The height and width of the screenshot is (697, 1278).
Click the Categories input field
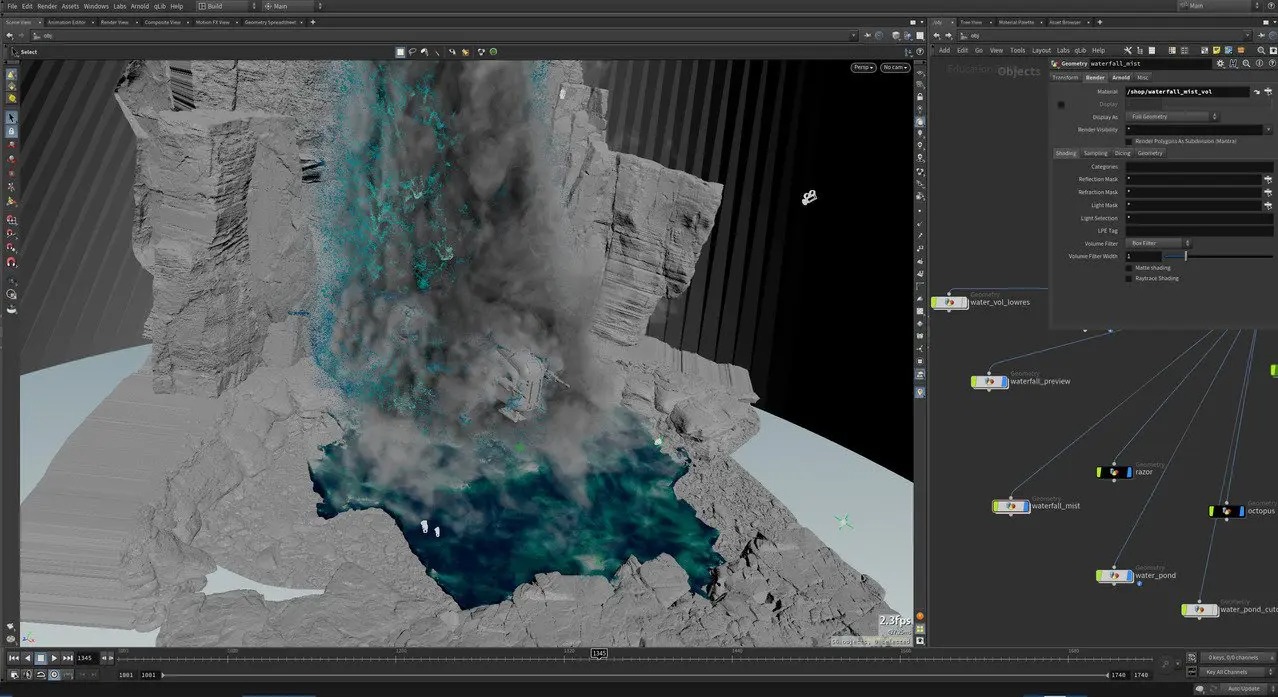pyautogui.click(x=1199, y=167)
